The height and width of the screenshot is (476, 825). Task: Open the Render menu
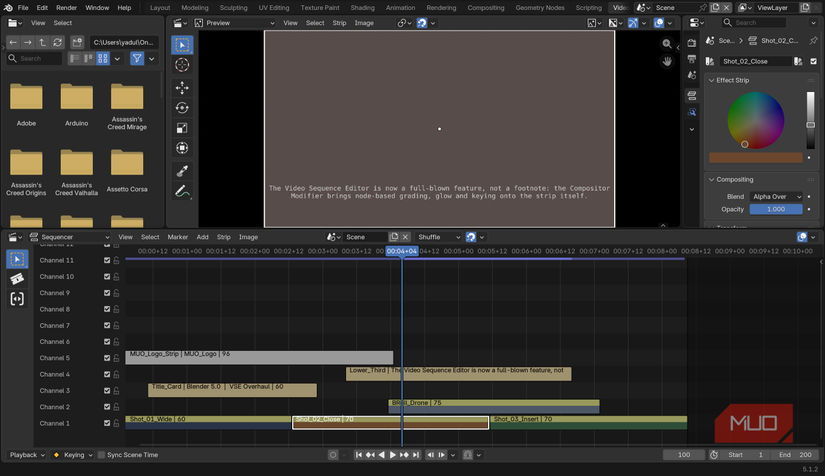(x=66, y=8)
